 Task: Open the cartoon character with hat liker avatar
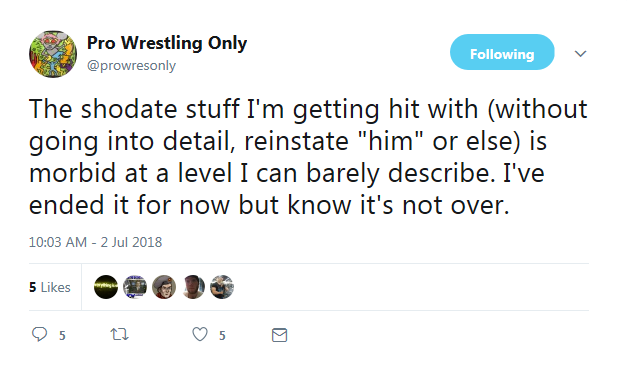pyautogui.click(x=164, y=287)
